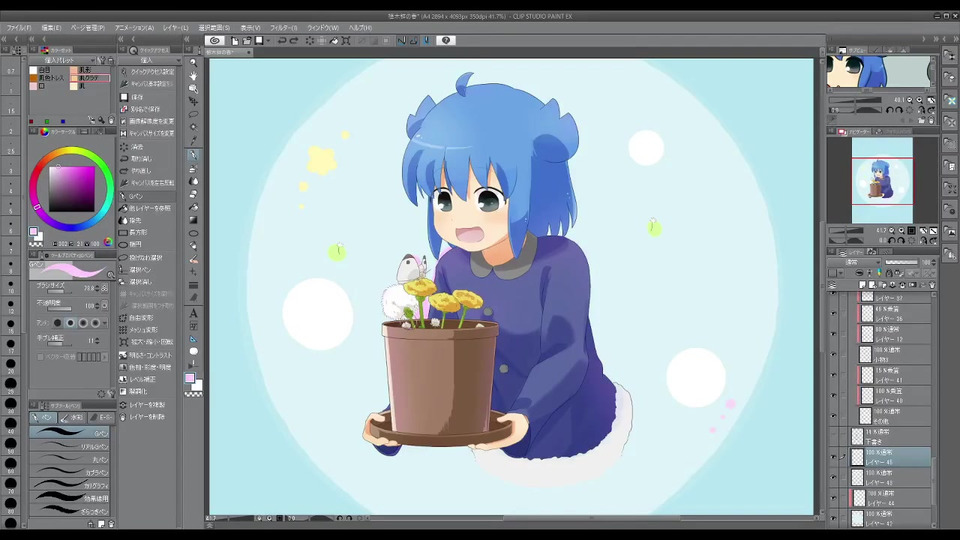This screenshot has width=960, height=540.
Task: Select the Pen tool in tool palette
Action: [x=193, y=155]
